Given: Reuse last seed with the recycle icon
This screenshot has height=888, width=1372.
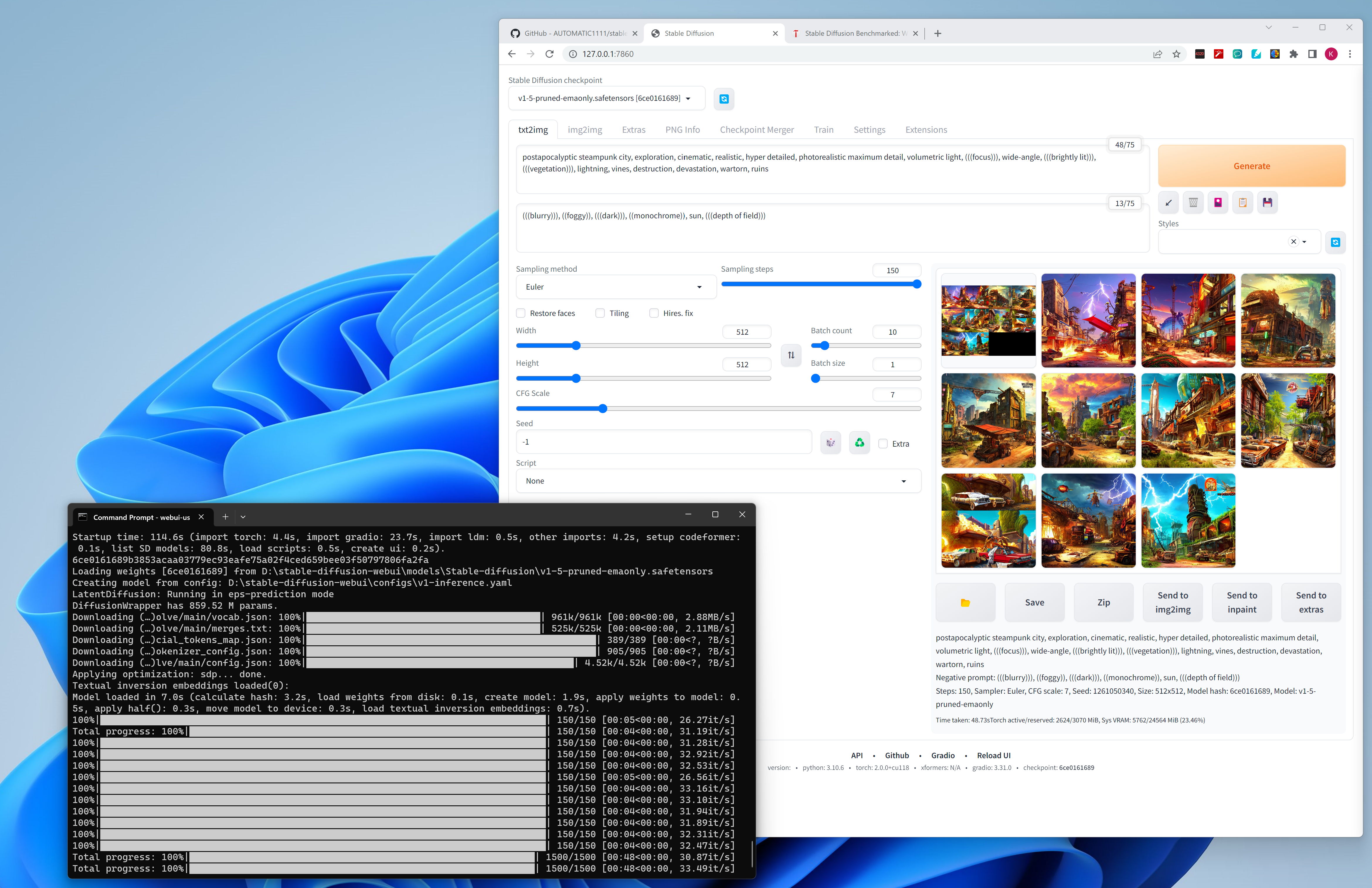Looking at the screenshot, I should (x=859, y=443).
